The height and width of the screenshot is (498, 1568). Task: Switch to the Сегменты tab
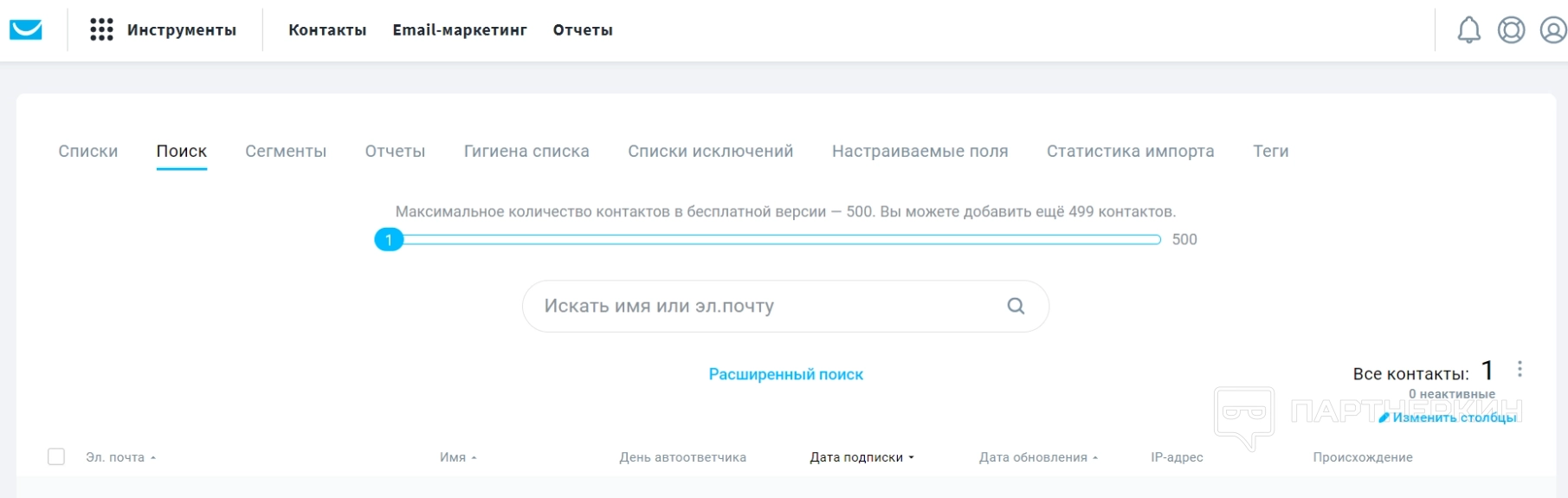(x=286, y=151)
